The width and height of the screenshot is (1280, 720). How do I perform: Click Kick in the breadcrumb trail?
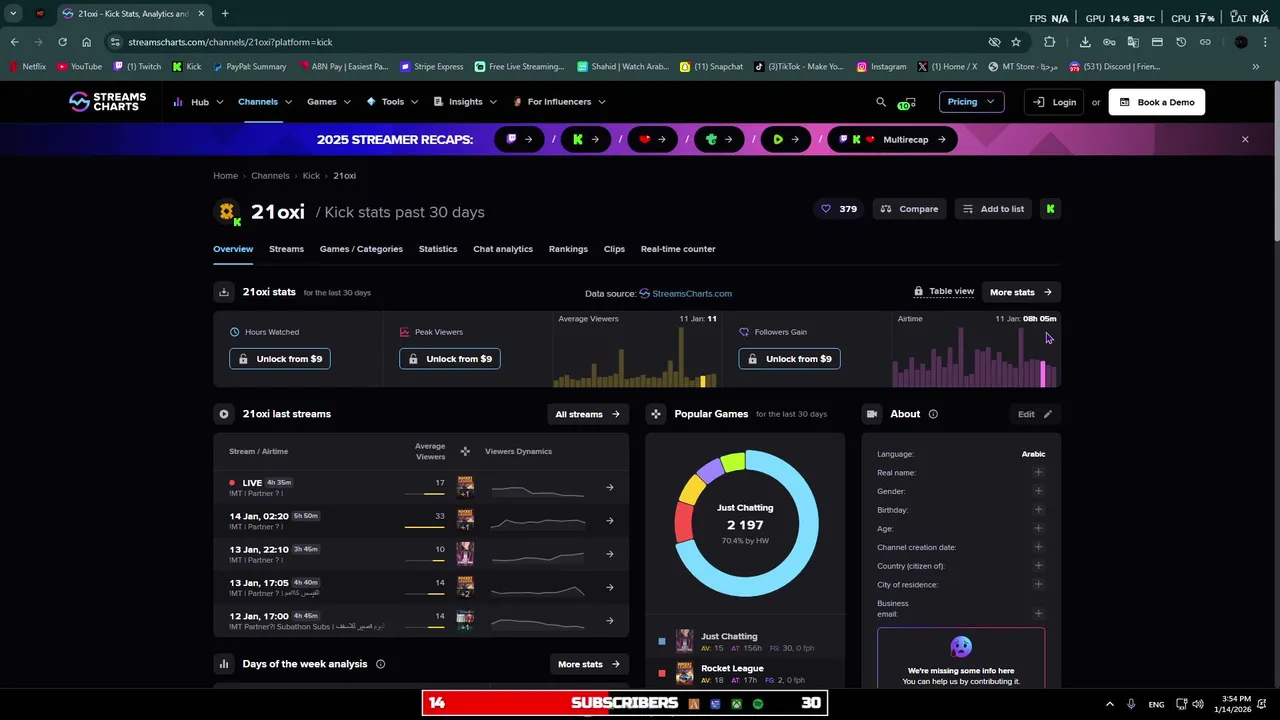pyautogui.click(x=311, y=176)
